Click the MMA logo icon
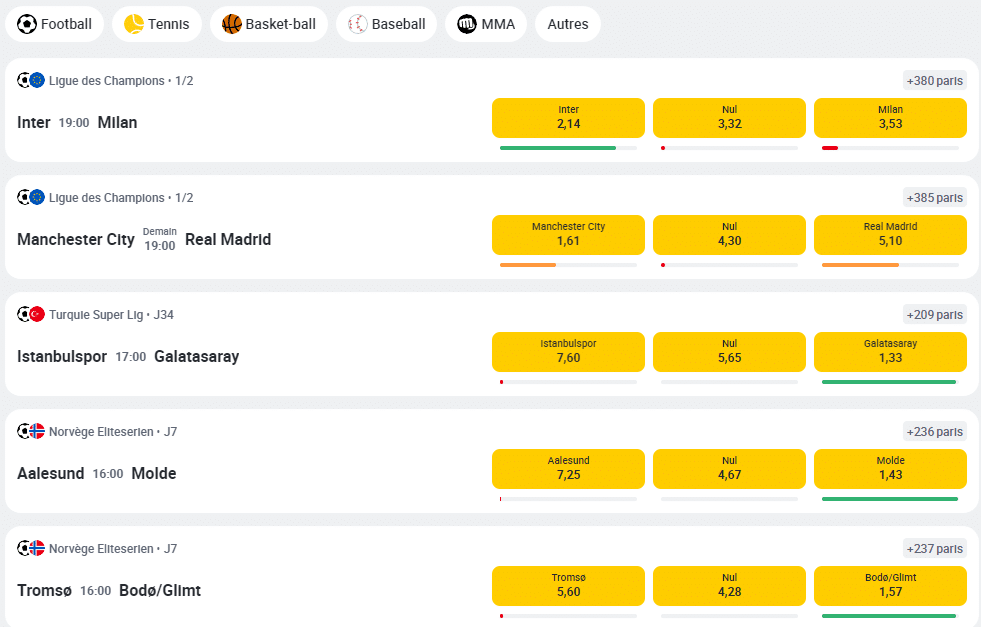Screen dimensions: 981x627 pos(467,24)
